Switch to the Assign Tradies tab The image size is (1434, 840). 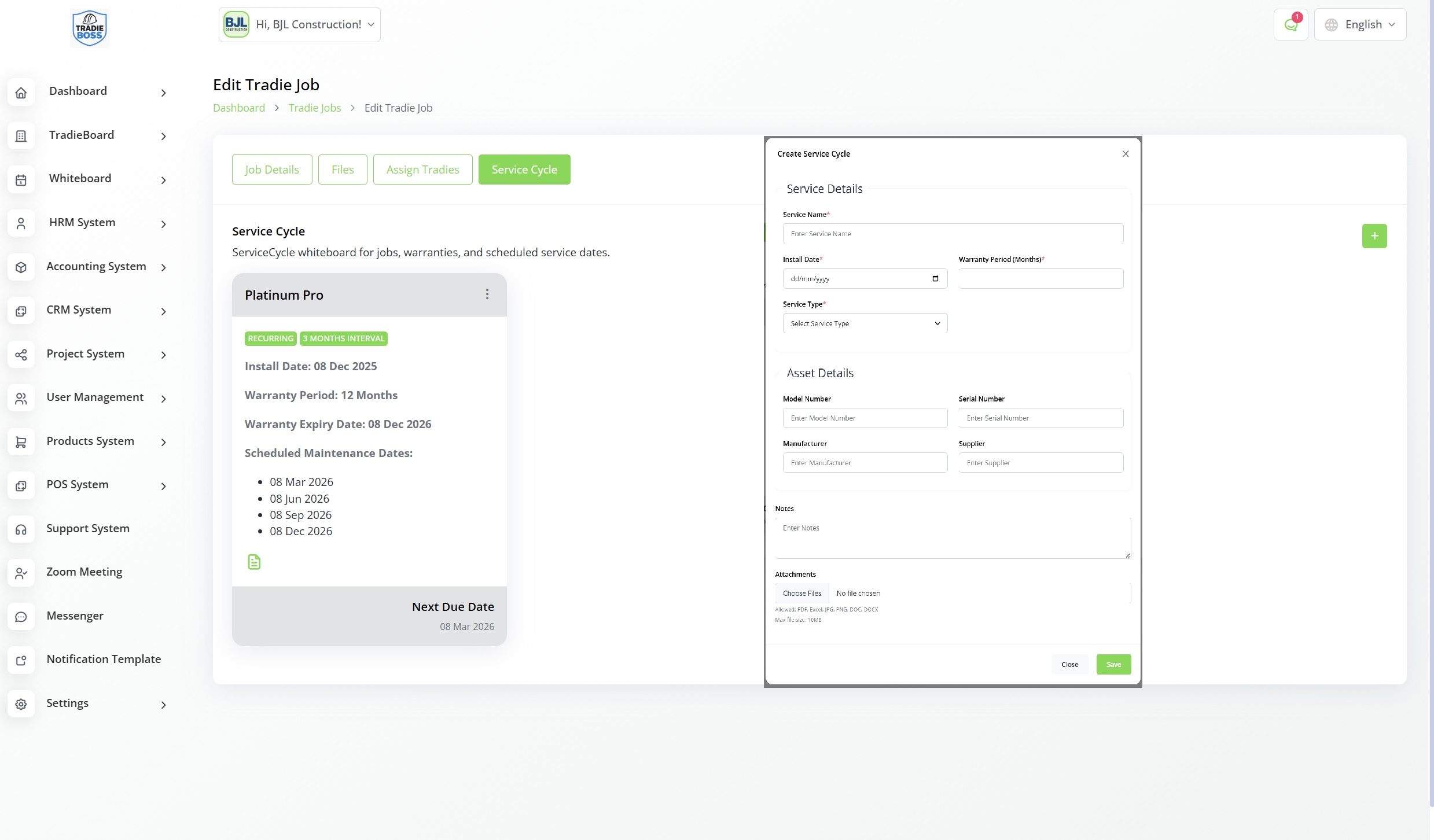[422, 170]
